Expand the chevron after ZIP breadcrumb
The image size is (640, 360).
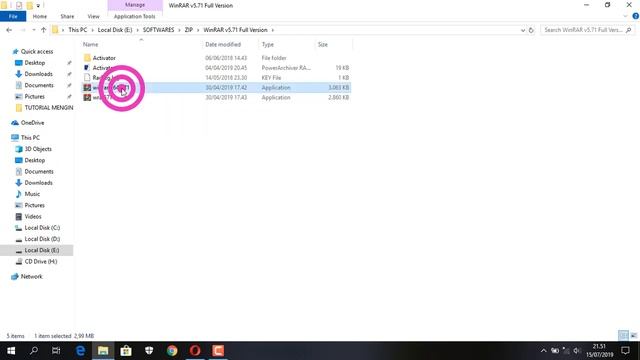pyautogui.click(x=198, y=30)
